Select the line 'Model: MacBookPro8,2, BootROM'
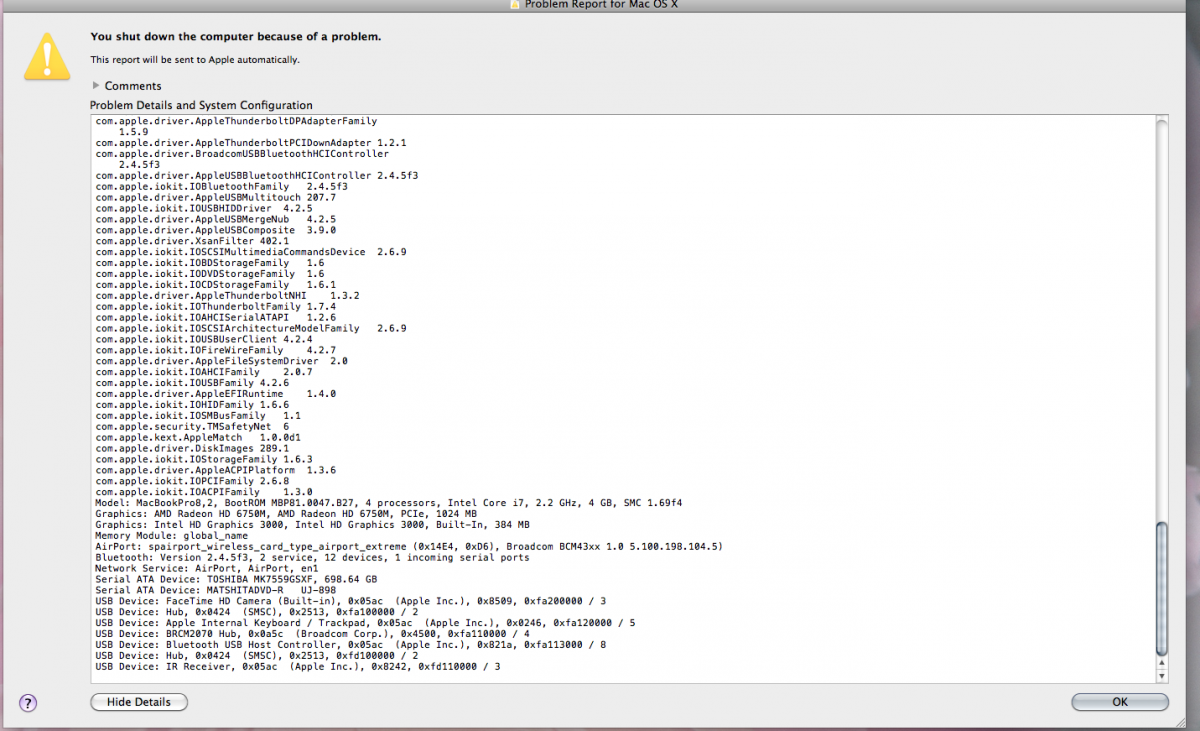1200x731 pixels. pos(389,503)
